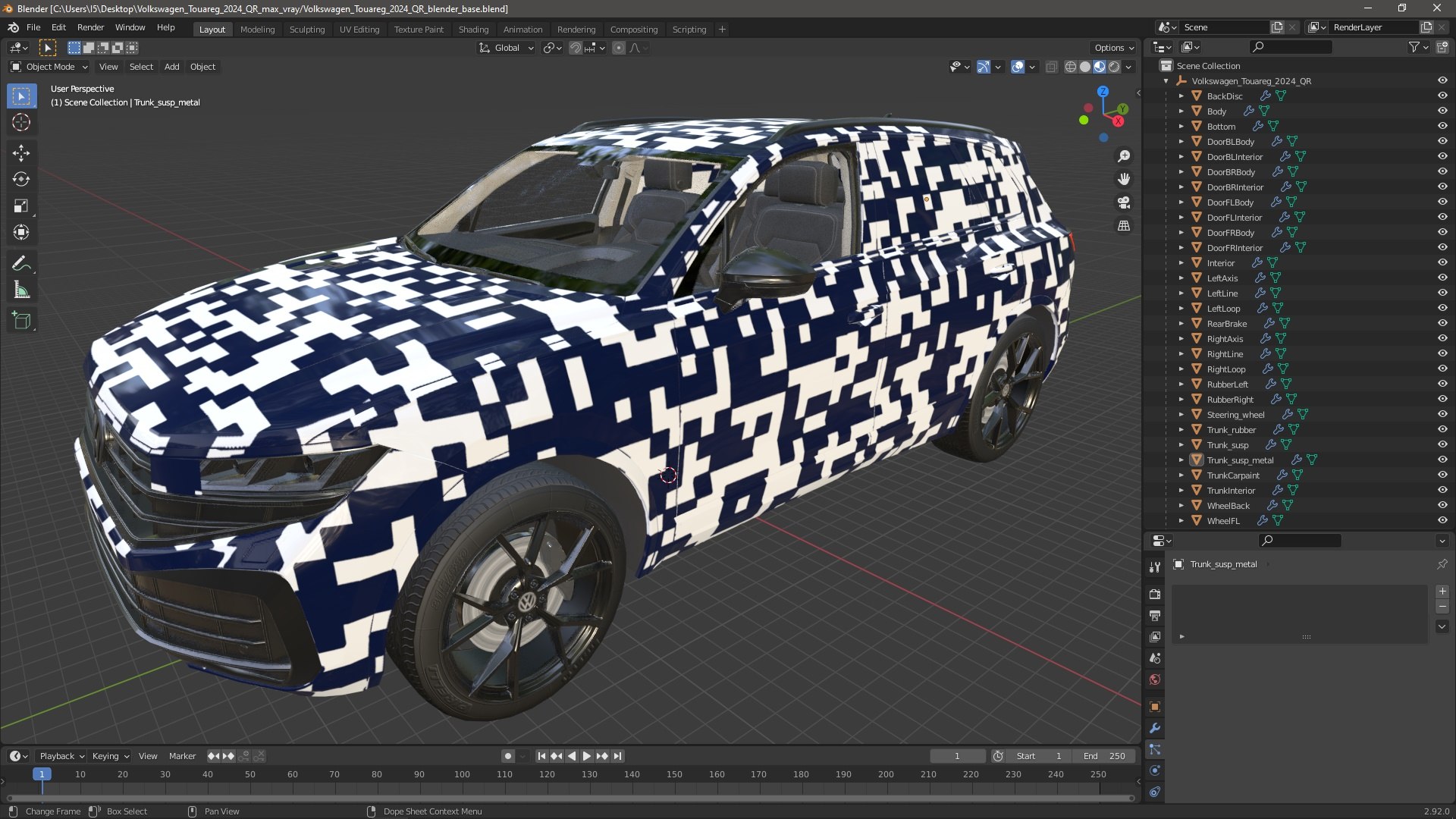Open the Output properties tab icon
The height and width of the screenshot is (819, 1456).
1155,616
